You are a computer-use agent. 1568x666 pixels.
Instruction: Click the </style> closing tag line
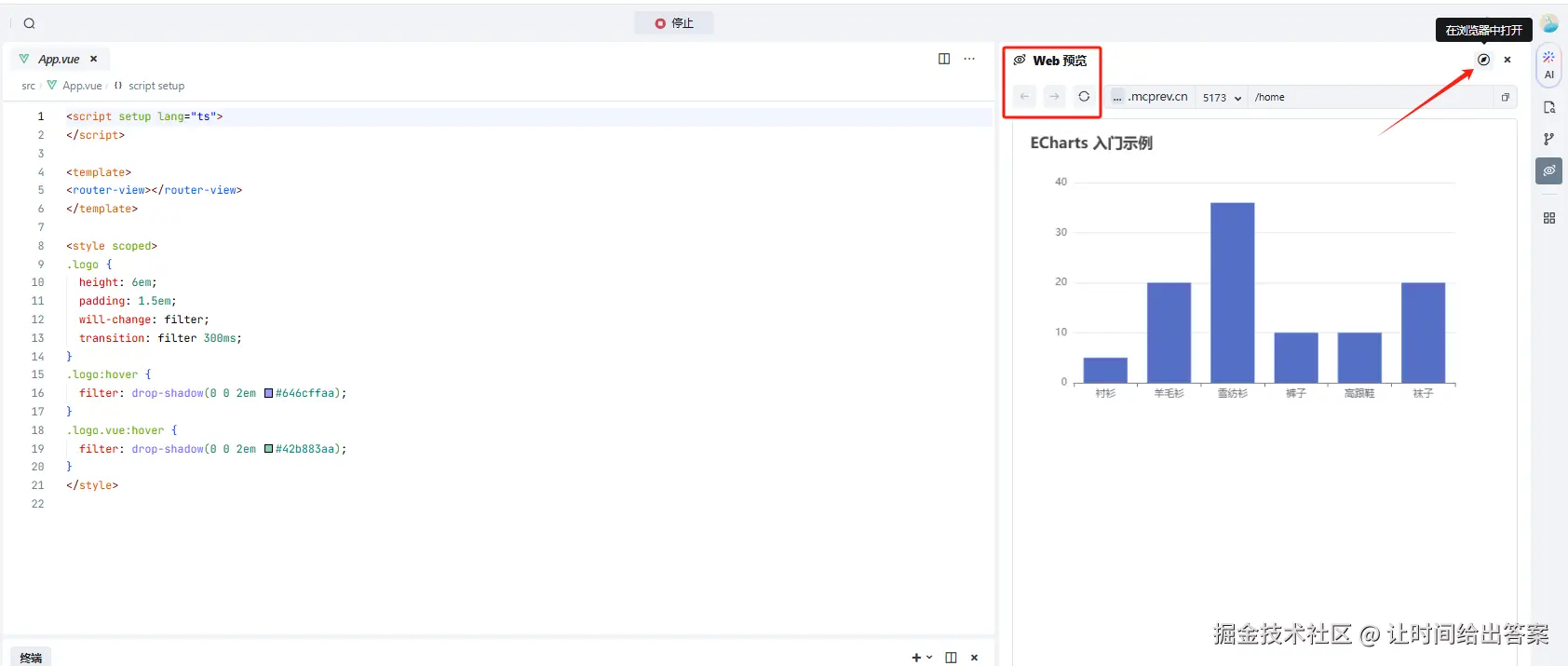coord(92,485)
